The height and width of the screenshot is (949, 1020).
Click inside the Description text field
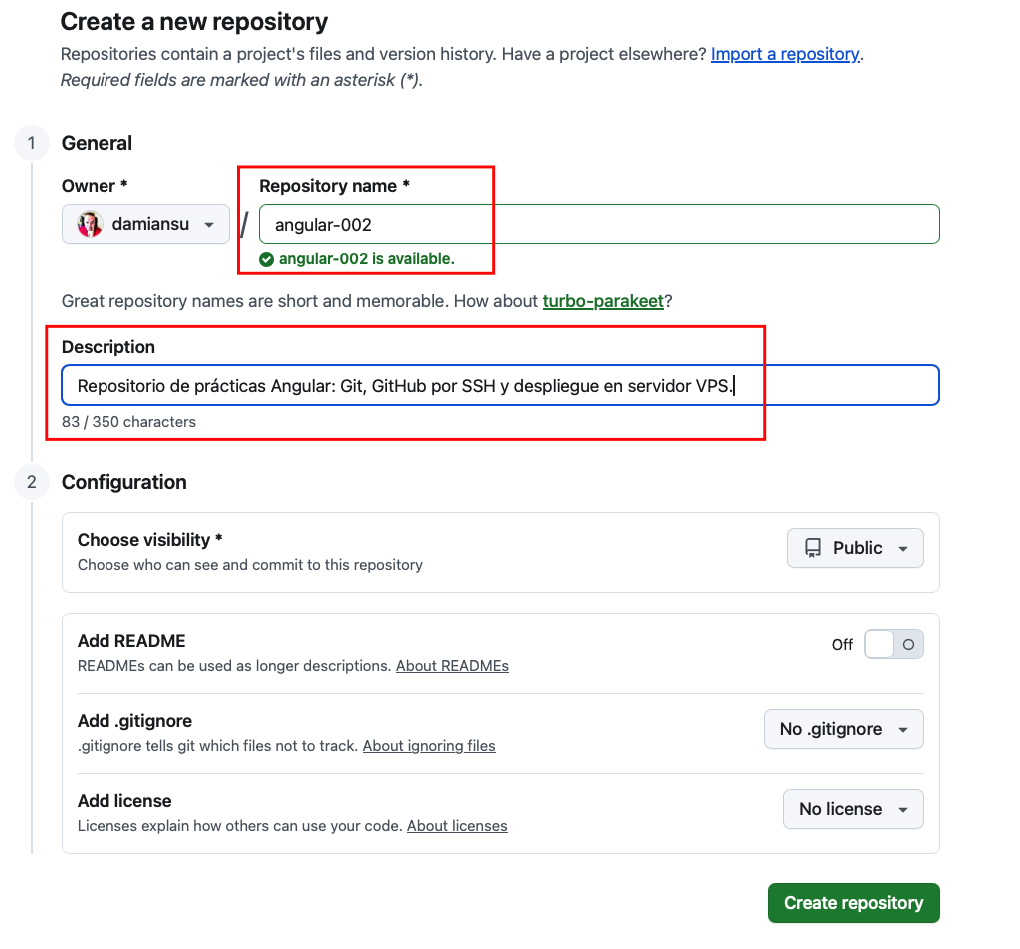click(500, 385)
